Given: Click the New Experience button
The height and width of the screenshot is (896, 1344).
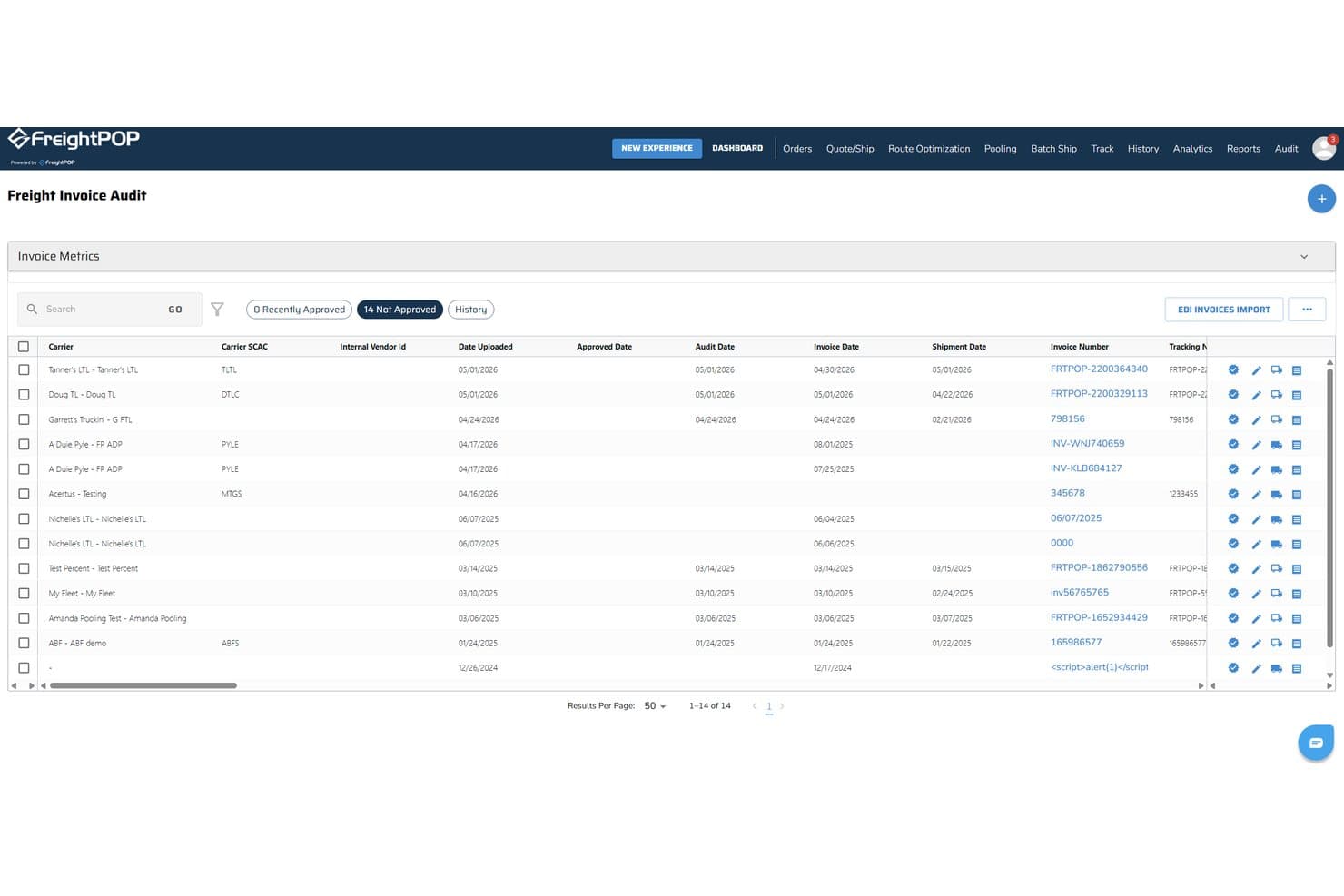Looking at the screenshot, I should coord(657,148).
